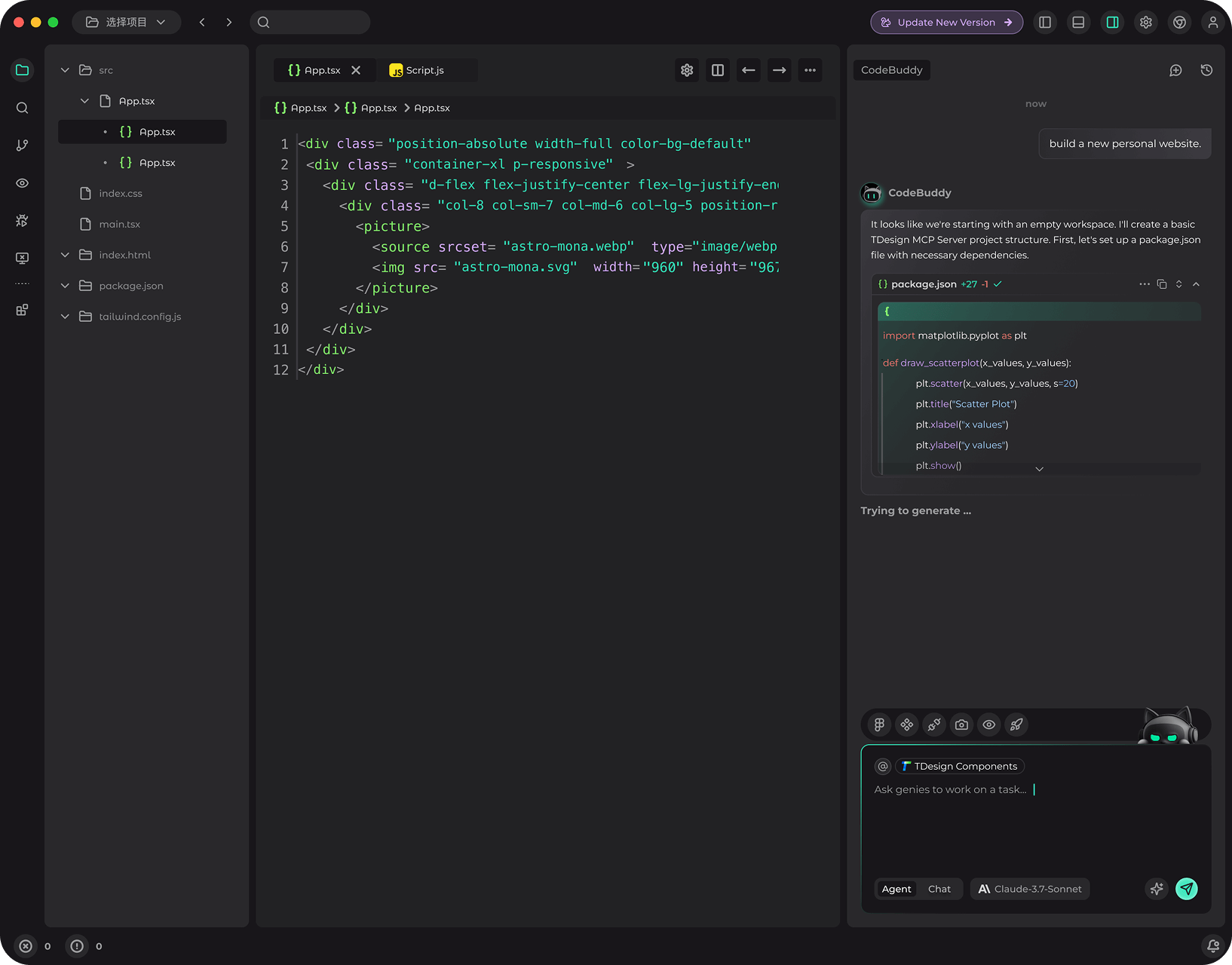Click the rocket deploy icon above chat input
Viewport: 1232px width, 965px height.
coord(1016,725)
